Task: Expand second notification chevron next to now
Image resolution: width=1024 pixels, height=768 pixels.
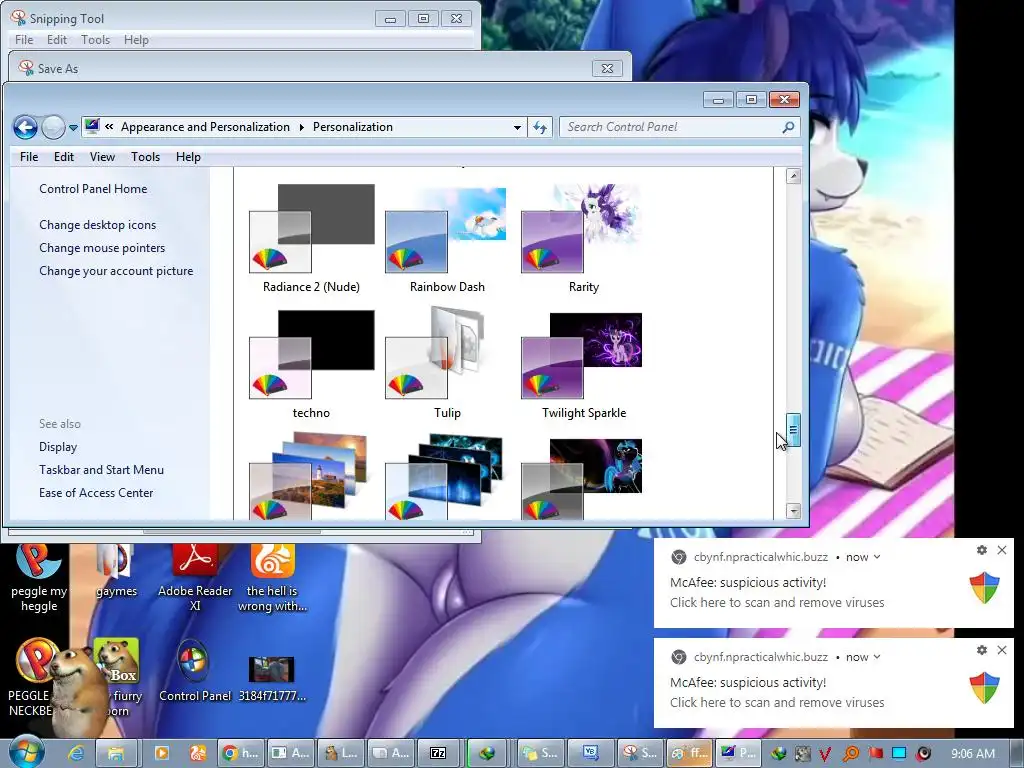Action: coord(877,657)
